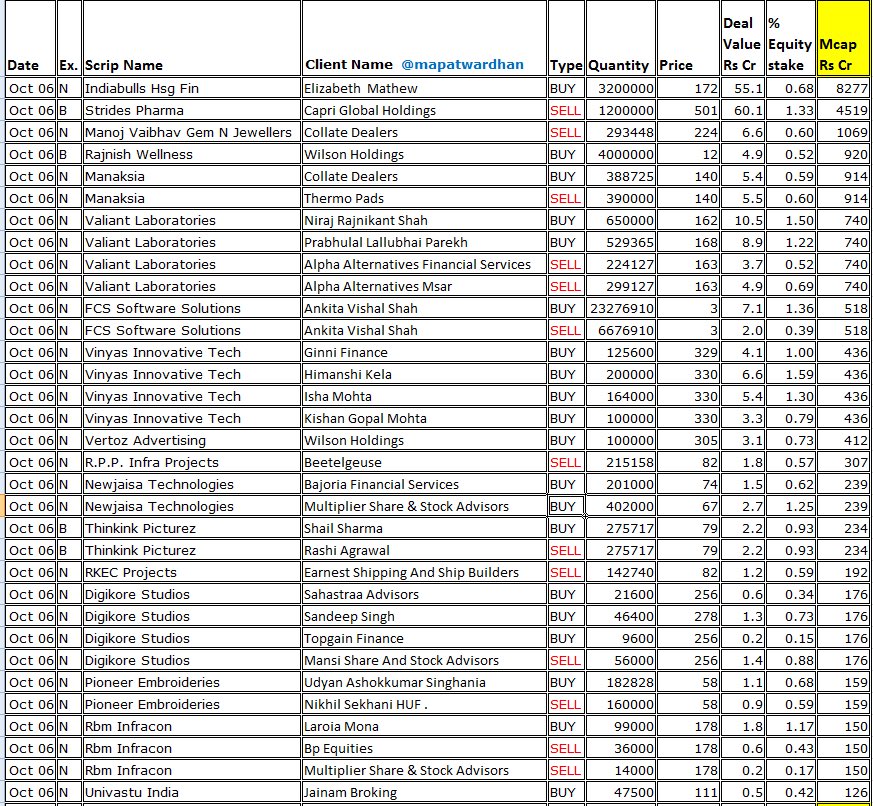
Task: Click client cell "Jainam Broking"
Action: point(424,792)
